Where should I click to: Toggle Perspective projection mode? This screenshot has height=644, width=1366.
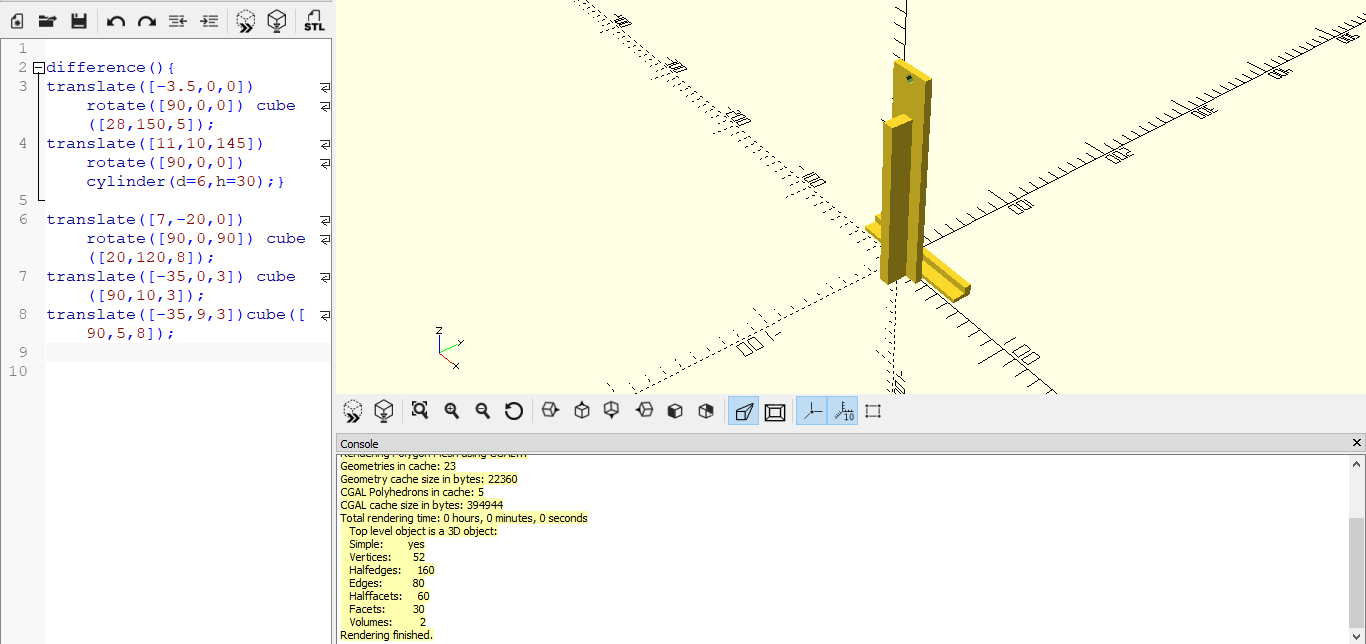pos(743,411)
